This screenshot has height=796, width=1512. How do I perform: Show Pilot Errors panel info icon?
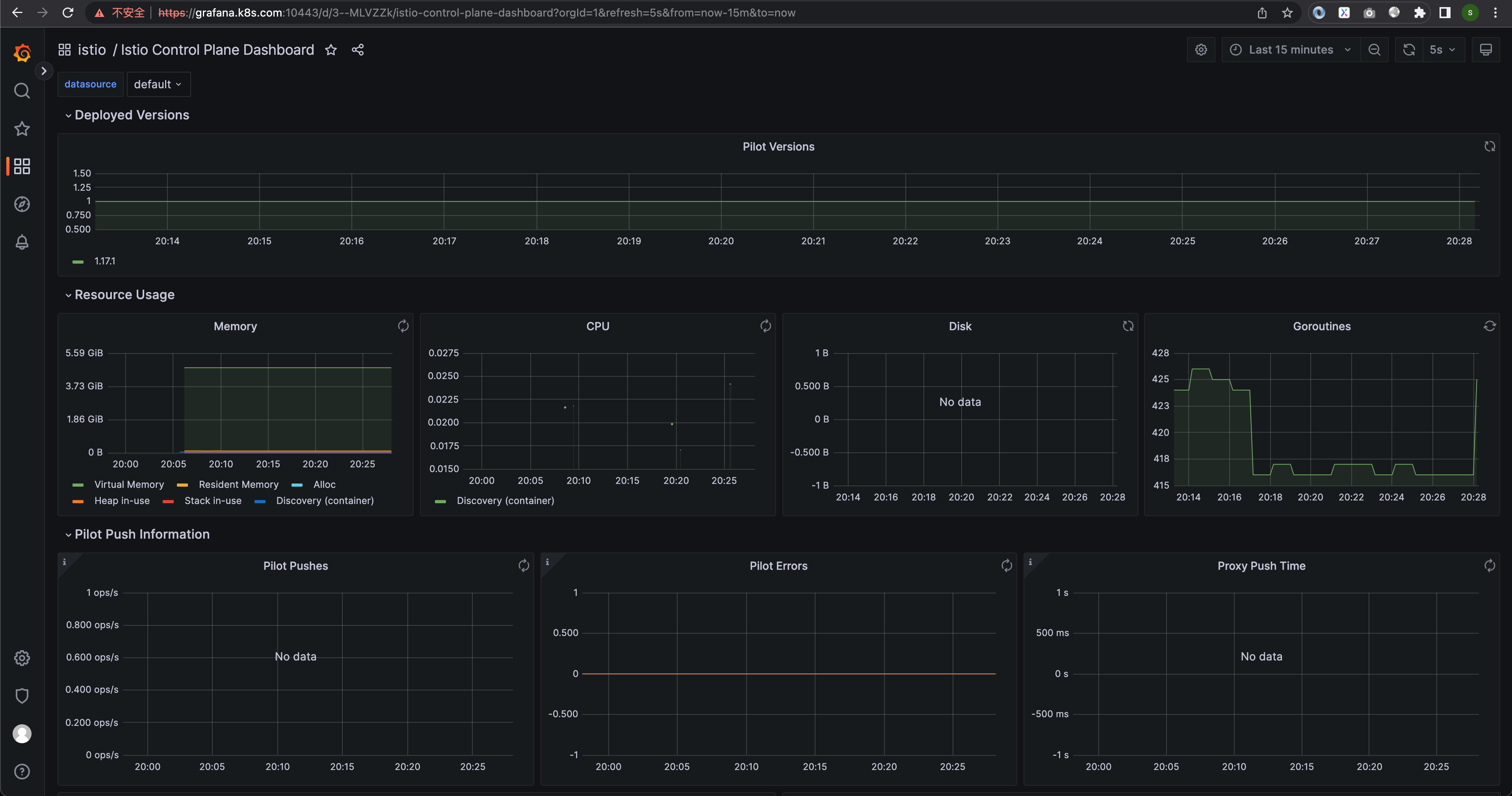pos(548,562)
